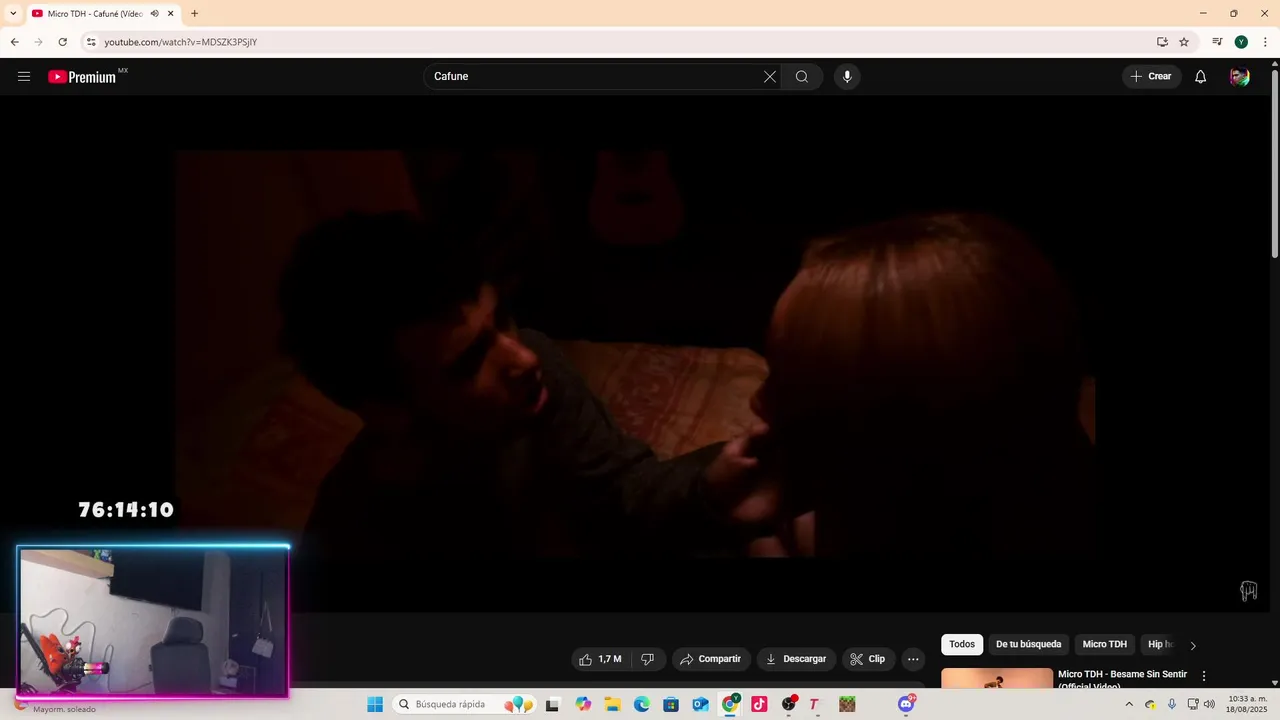Open Microsoft Store from taskbar
Image resolution: width=1280 pixels, height=720 pixels.
click(x=671, y=704)
